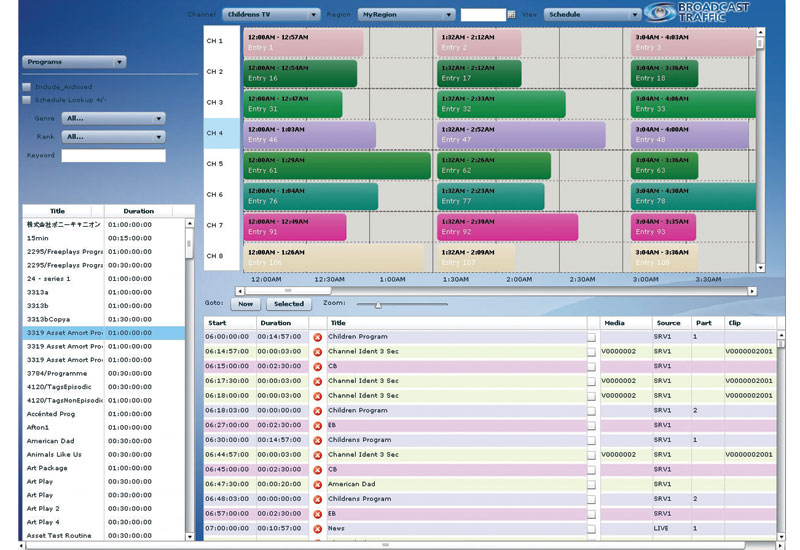Image resolution: width=800 pixels, height=550 pixels.
Task: Tick the checkbox on the News row
Action: pos(591,530)
